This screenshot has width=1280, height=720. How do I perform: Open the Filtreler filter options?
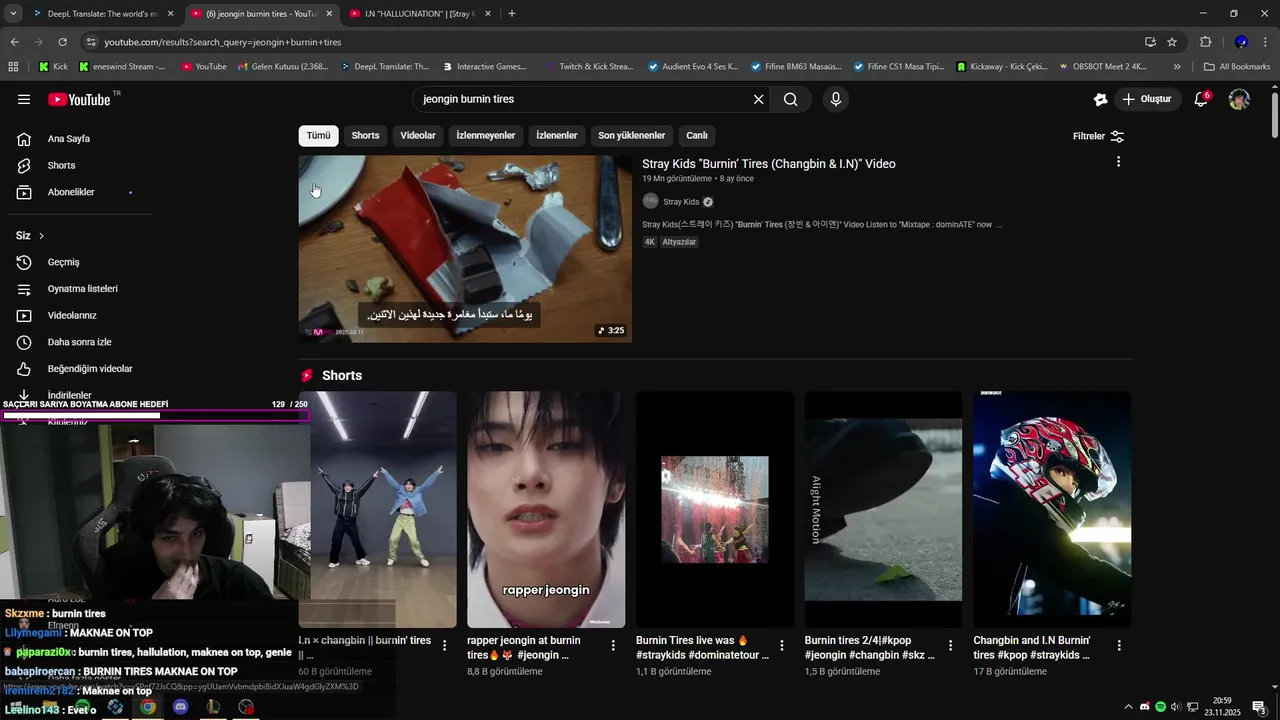click(x=1098, y=136)
